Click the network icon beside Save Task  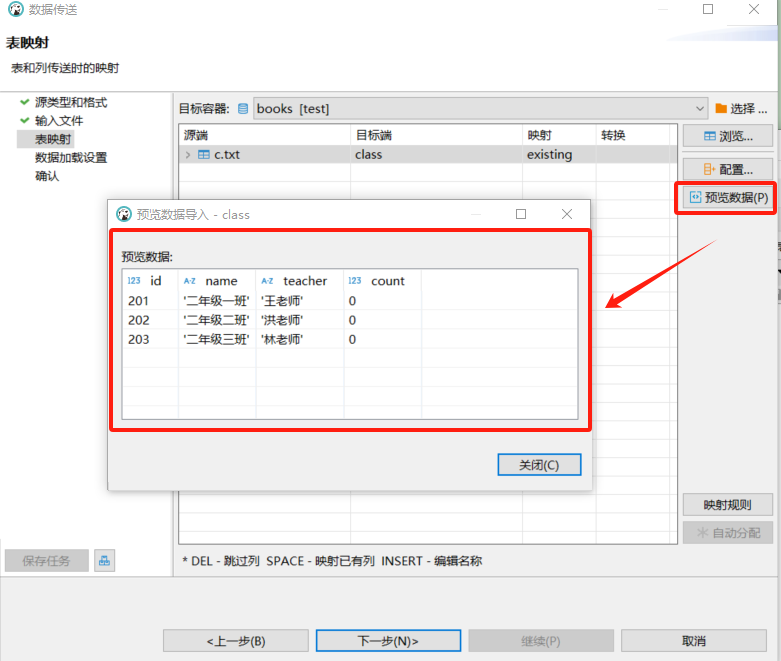105,561
